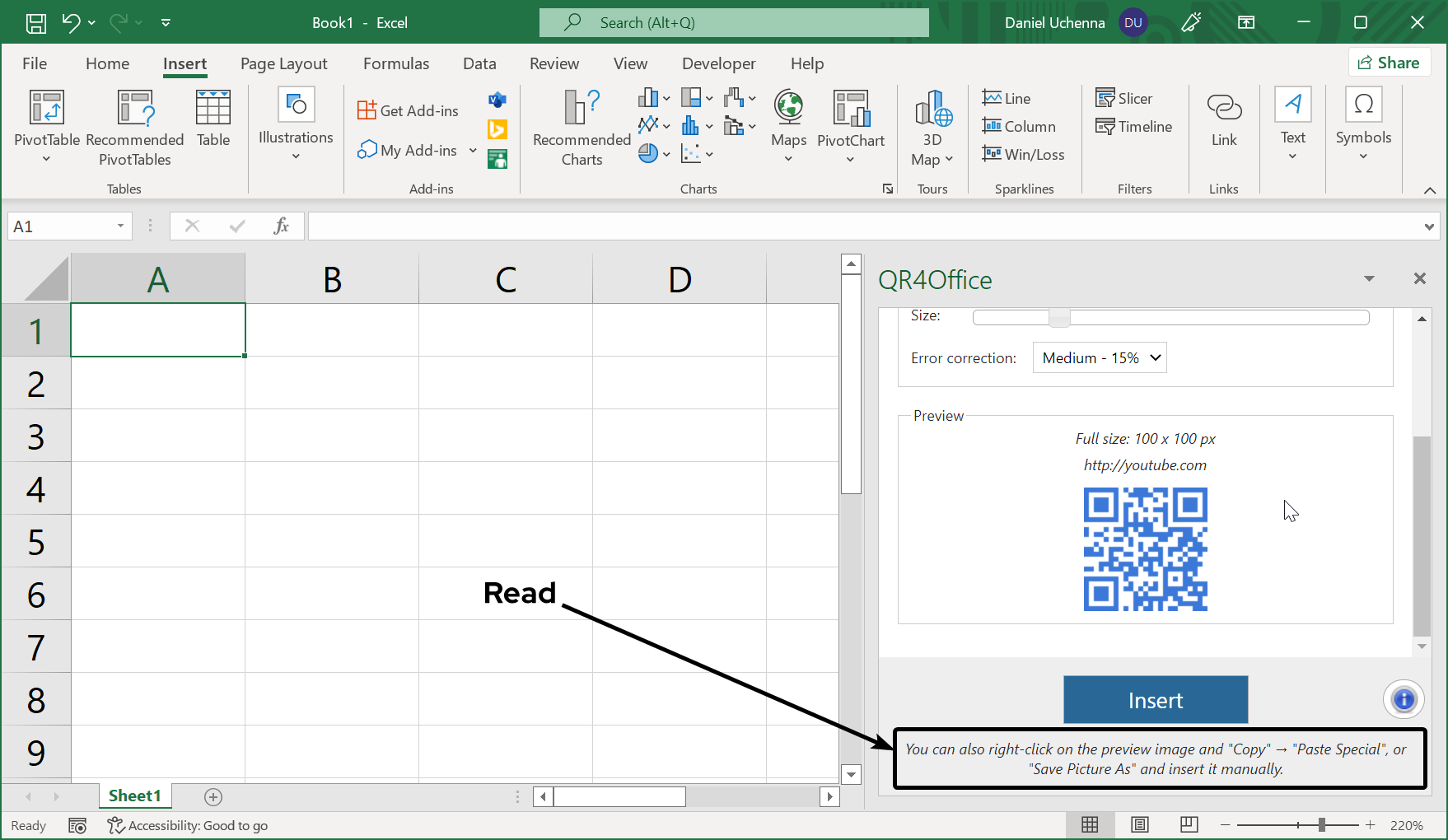Image resolution: width=1448 pixels, height=840 pixels.
Task: Switch to the Developer tab
Action: click(x=718, y=64)
